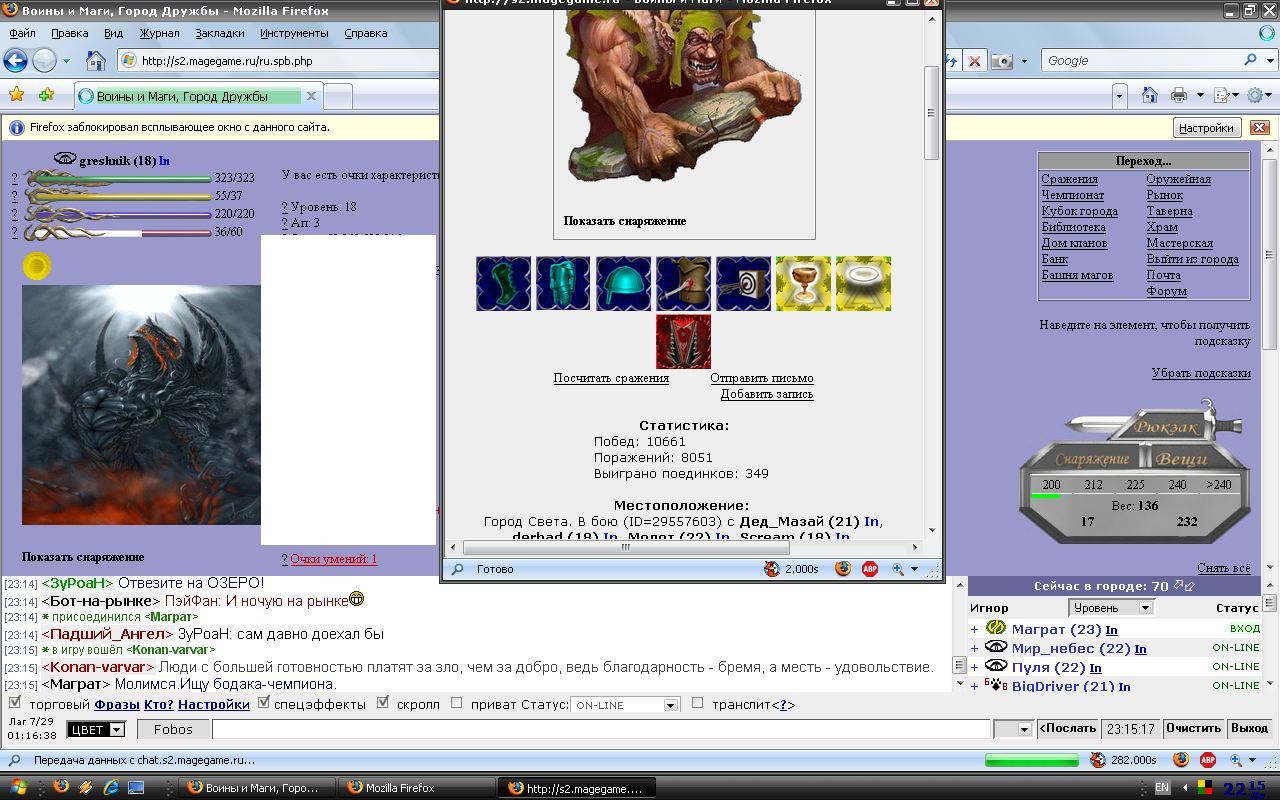Click the 'Настройки' button in the popup-blocked bar
1280x800 pixels.
coord(1206,128)
